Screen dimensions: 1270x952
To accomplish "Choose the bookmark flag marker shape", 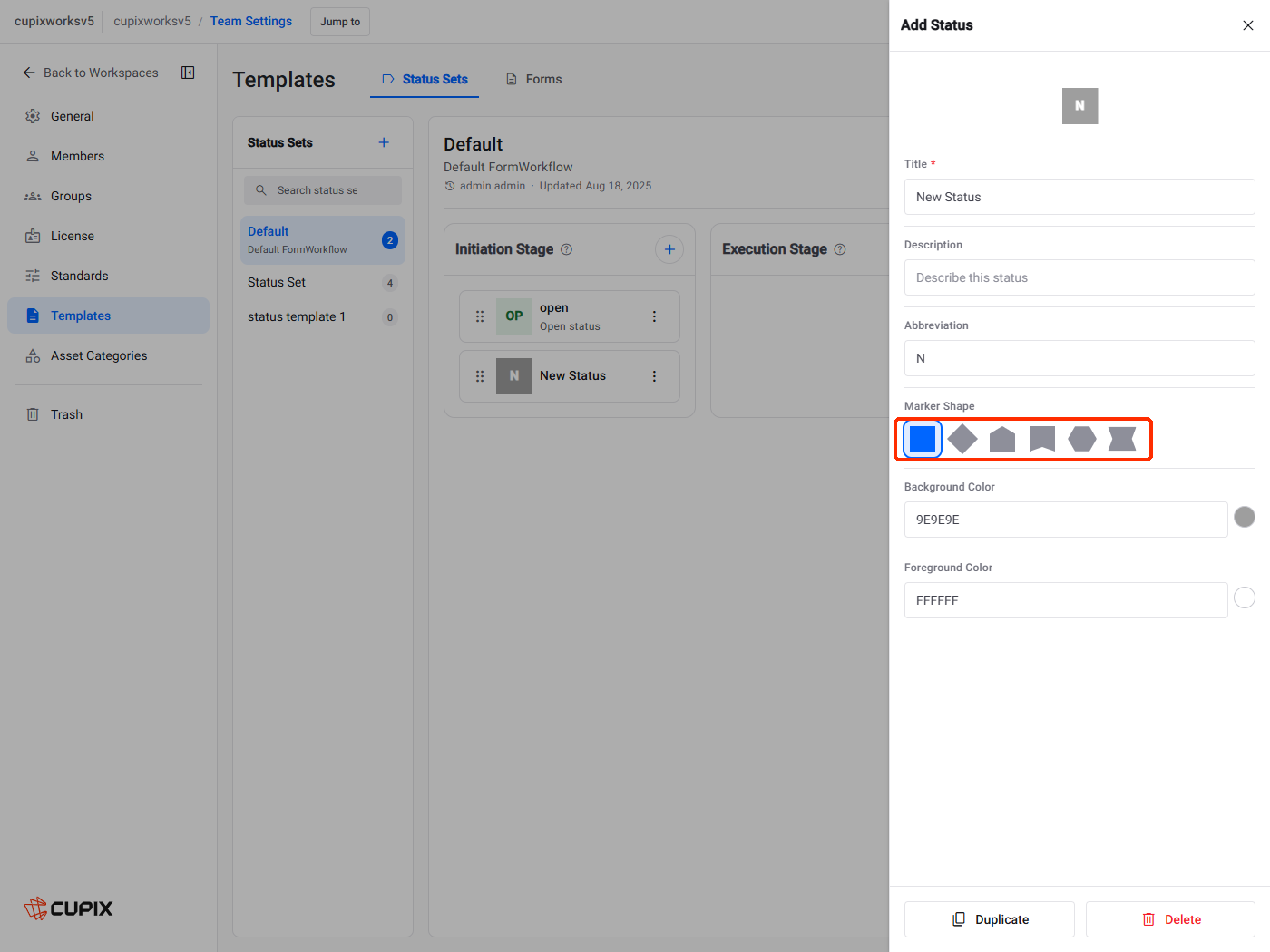I will tap(1042, 439).
